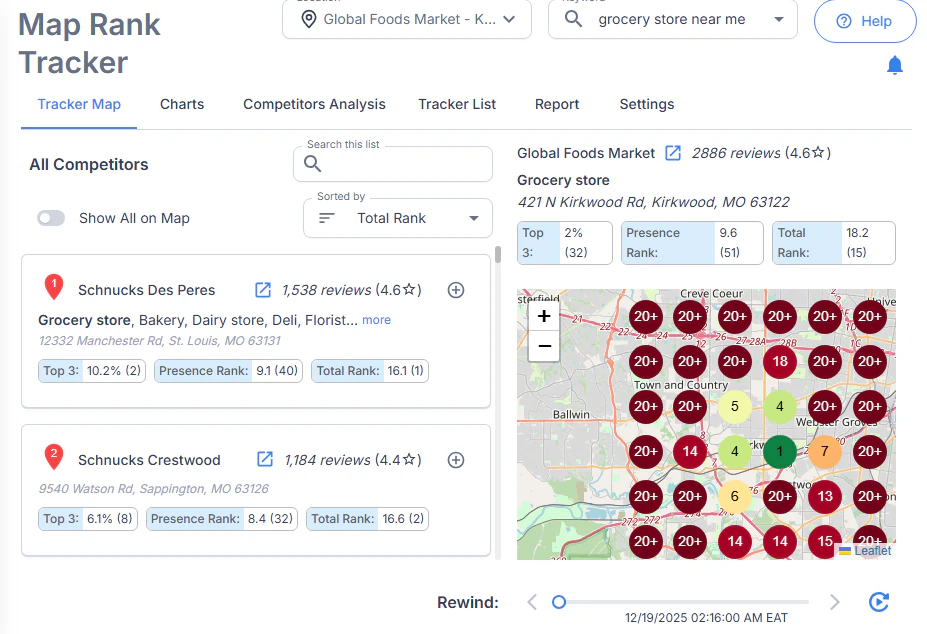Image resolution: width=927 pixels, height=634 pixels.
Task: Click the green rank 1 map marker
Action: click(x=779, y=451)
